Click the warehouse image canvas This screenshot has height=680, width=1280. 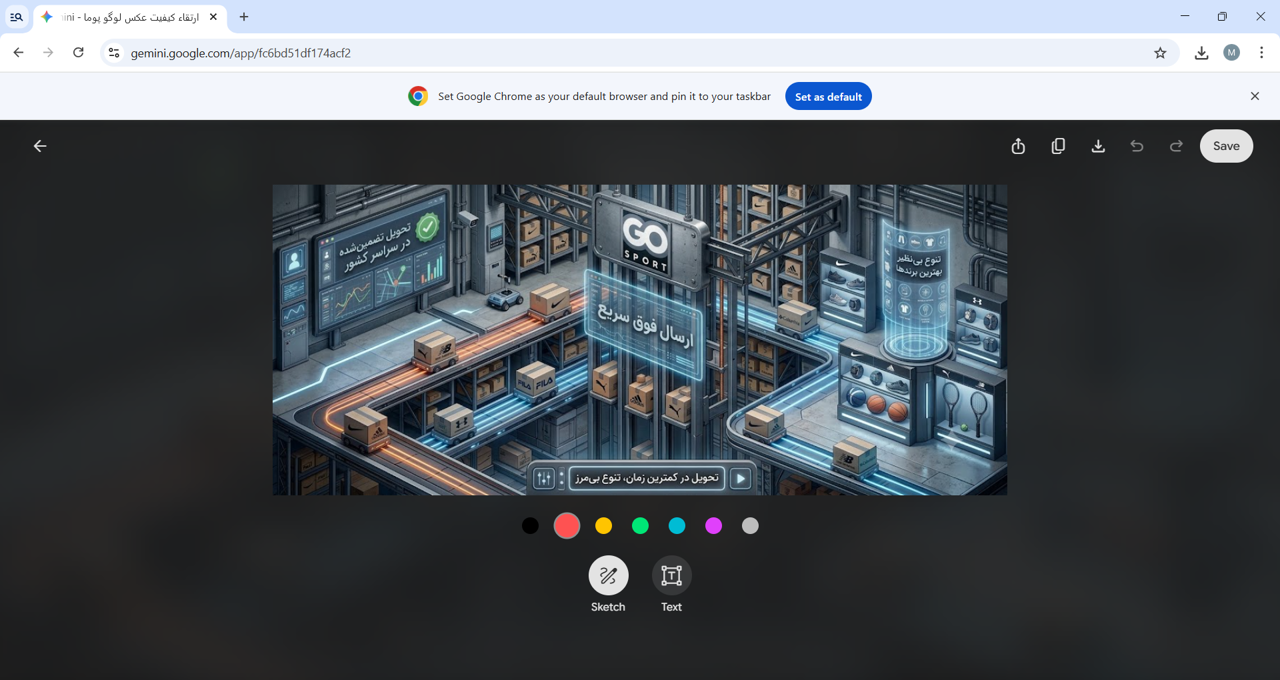[640, 340]
